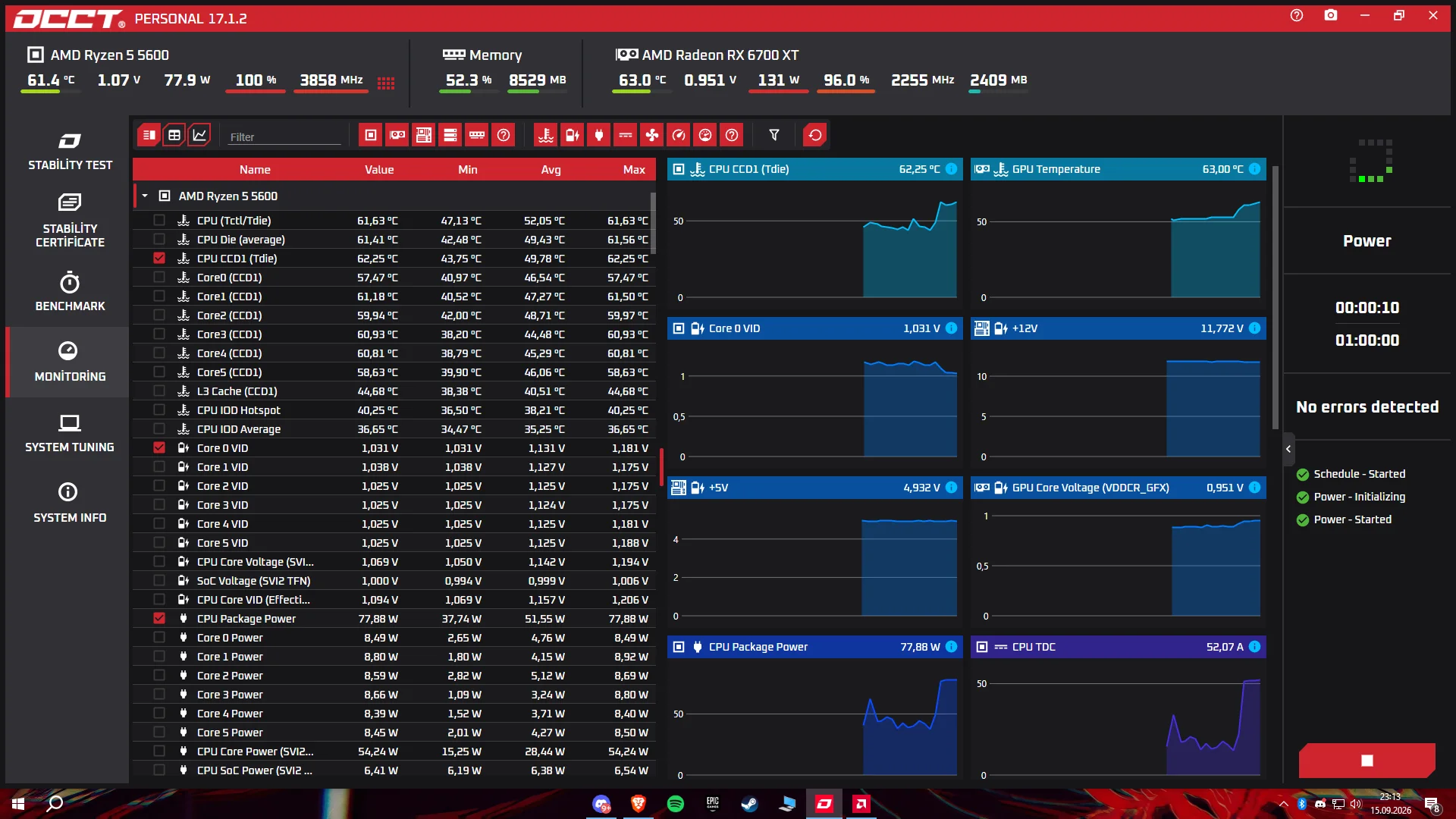The image size is (1456, 819).
Task: Check the CPU Die (average) checkbox
Action: click(x=159, y=240)
